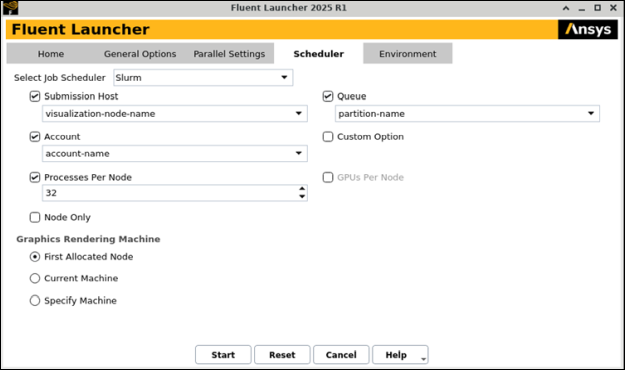Screen dimensions: 625x370
Task: Uncheck the Queue checkbox
Action: click(x=328, y=96)
